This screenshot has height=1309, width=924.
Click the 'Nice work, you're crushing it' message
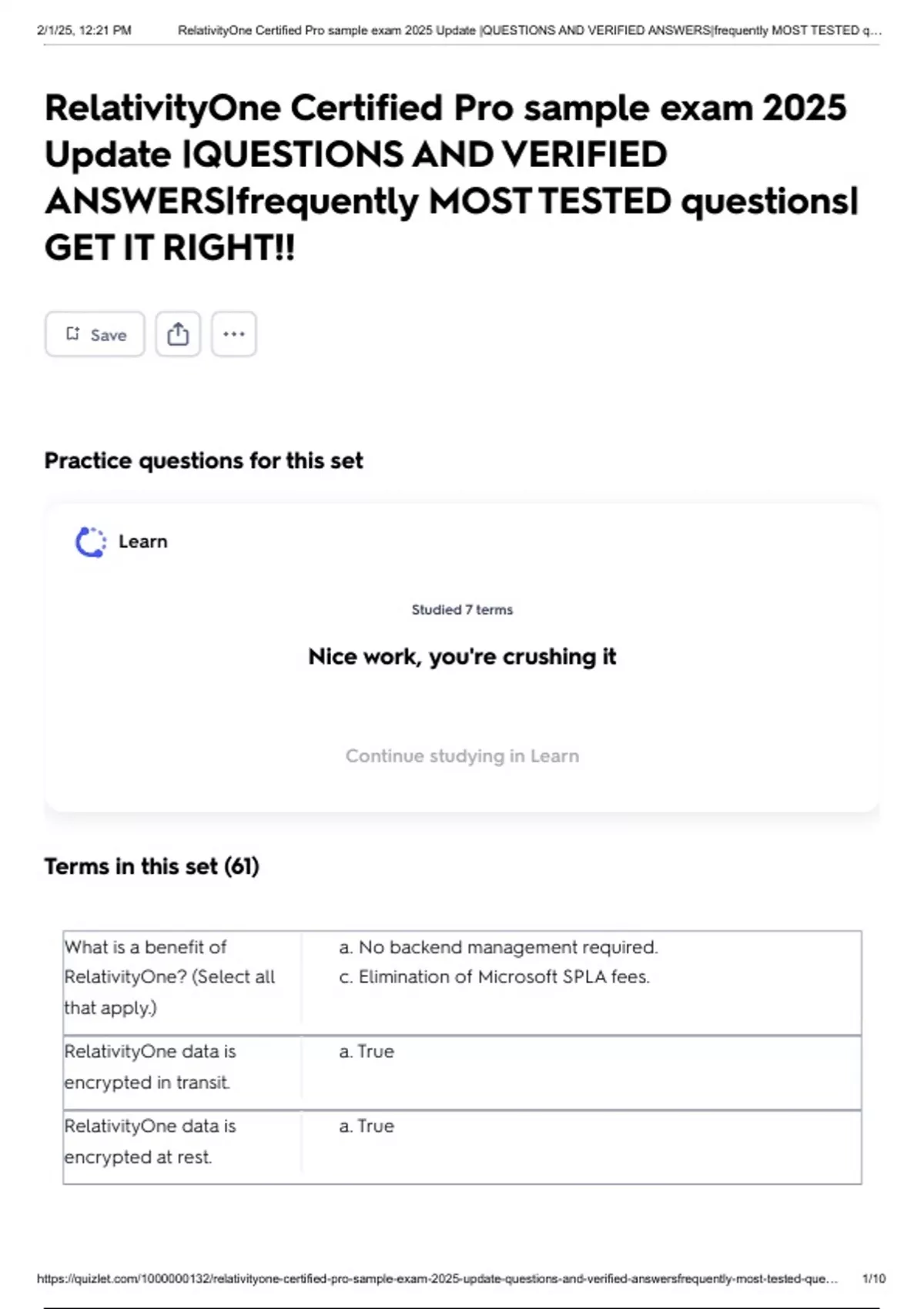462,657
